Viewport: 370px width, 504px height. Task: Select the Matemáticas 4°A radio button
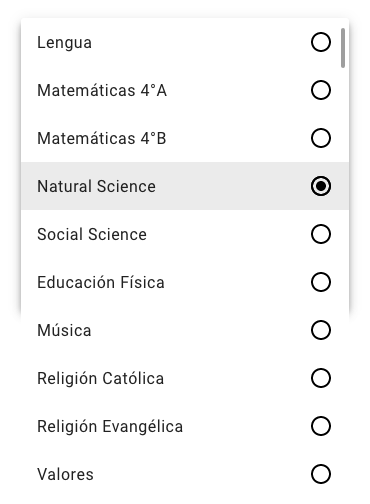click(321, 90)
